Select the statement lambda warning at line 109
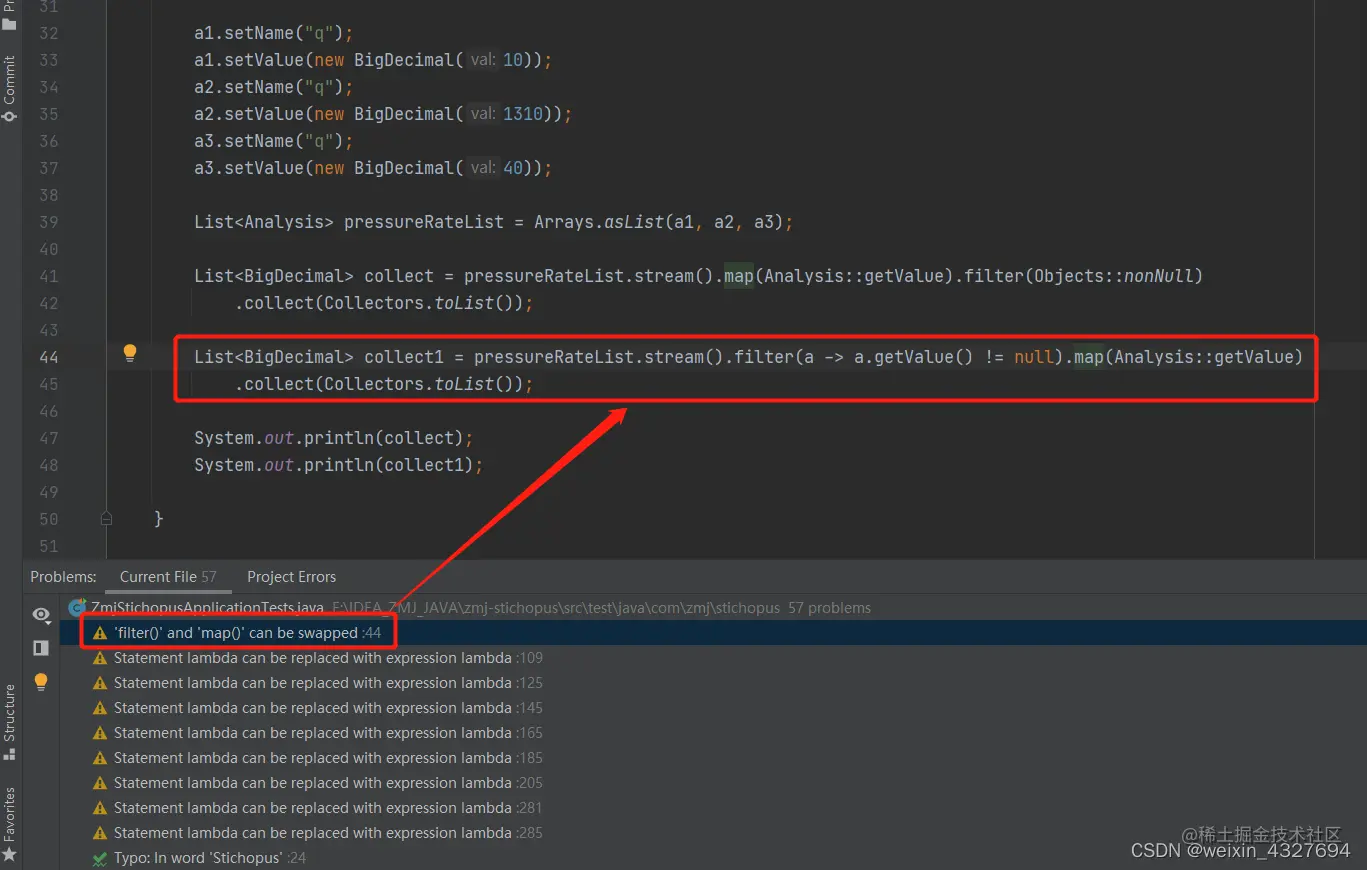Viewport: 1367px width, 870px height. (x=713, y=658)
